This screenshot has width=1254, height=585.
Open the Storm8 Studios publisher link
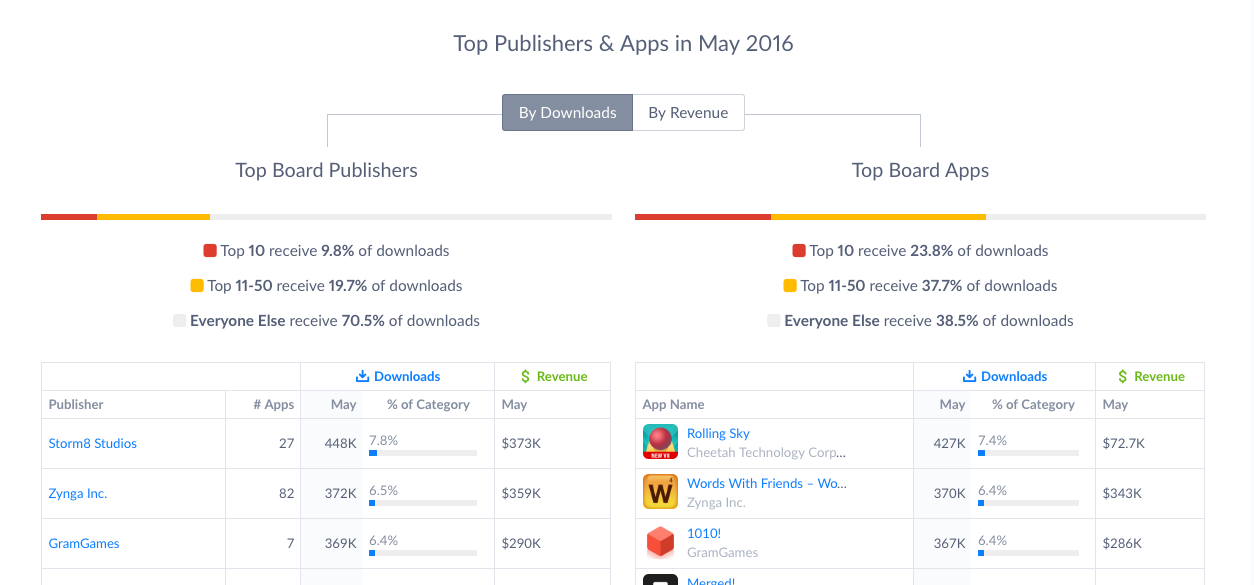(93, 443)
